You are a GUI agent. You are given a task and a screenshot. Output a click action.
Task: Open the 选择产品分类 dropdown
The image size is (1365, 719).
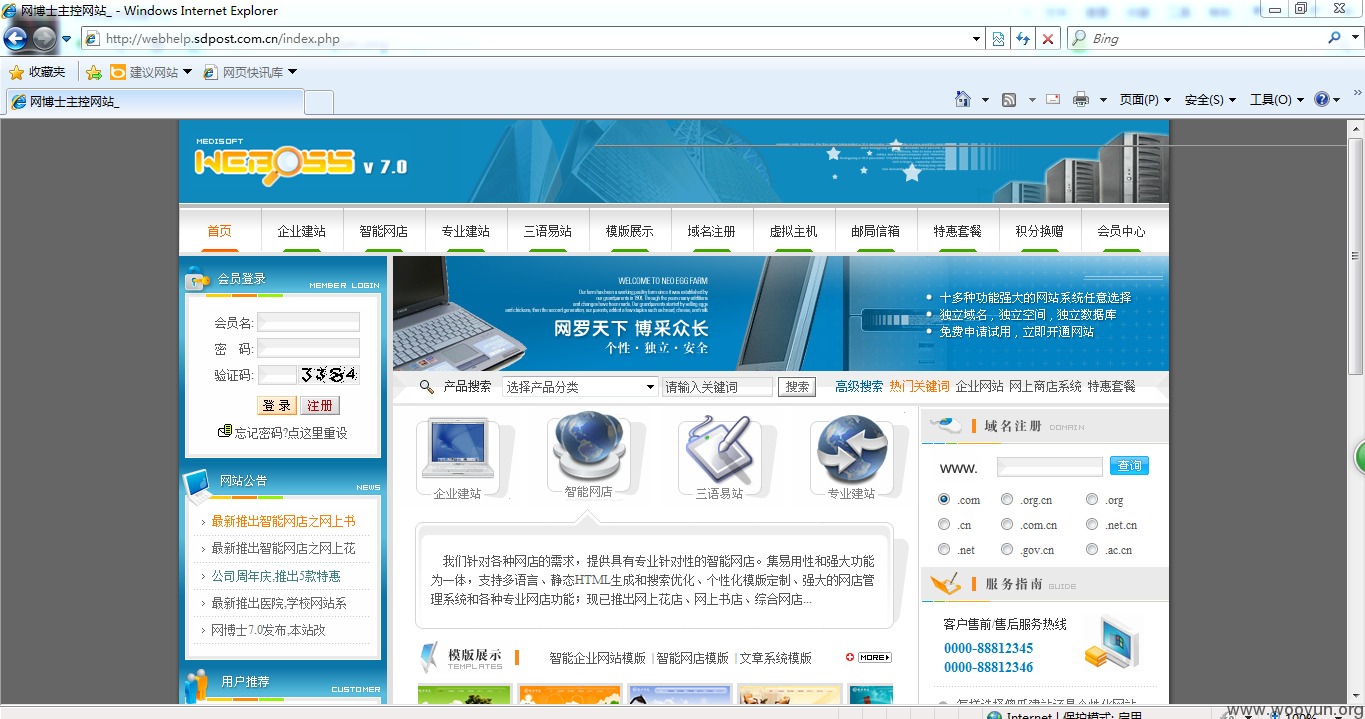pos(580,387)
